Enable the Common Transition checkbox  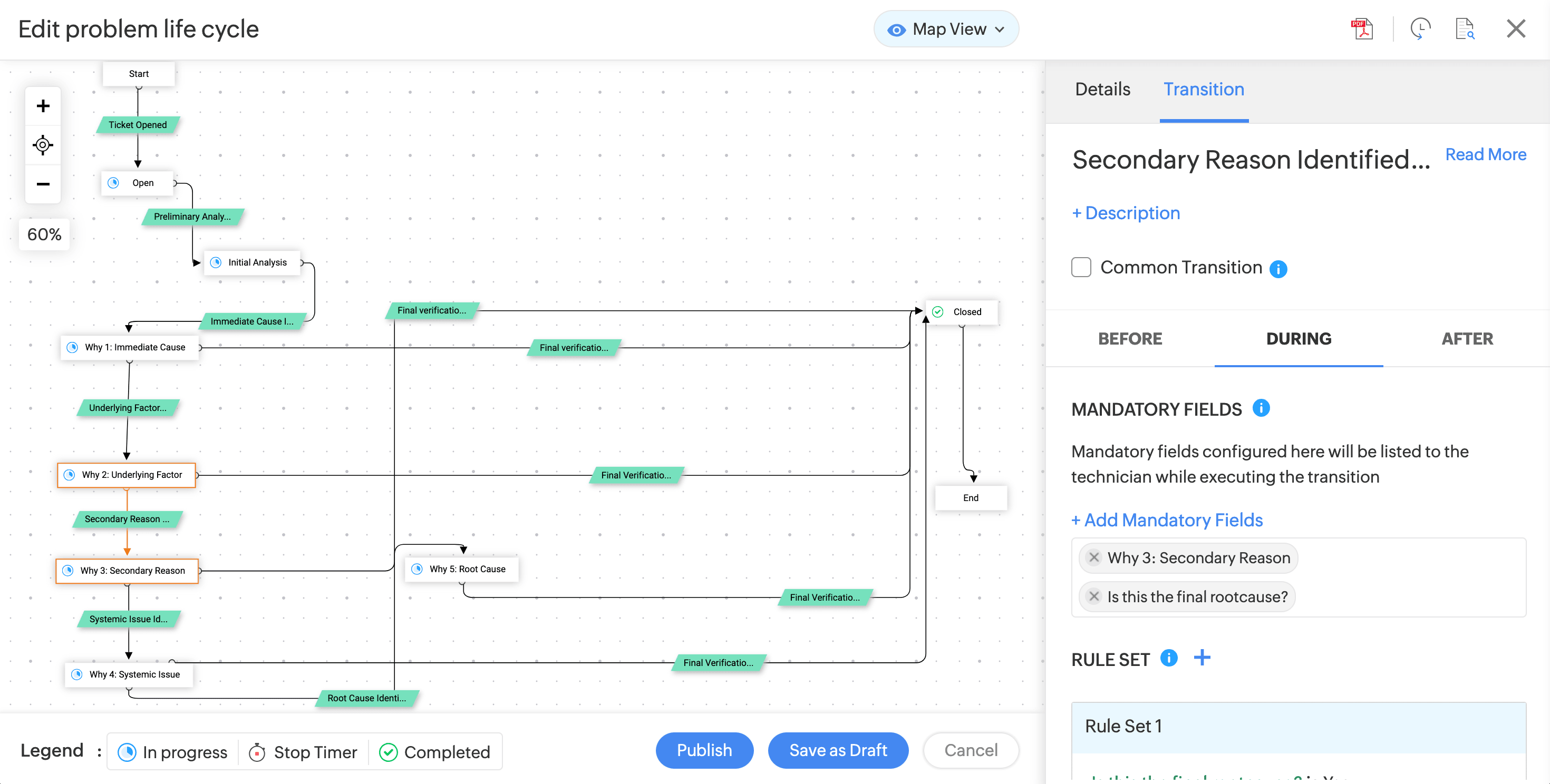(1081, 267)
